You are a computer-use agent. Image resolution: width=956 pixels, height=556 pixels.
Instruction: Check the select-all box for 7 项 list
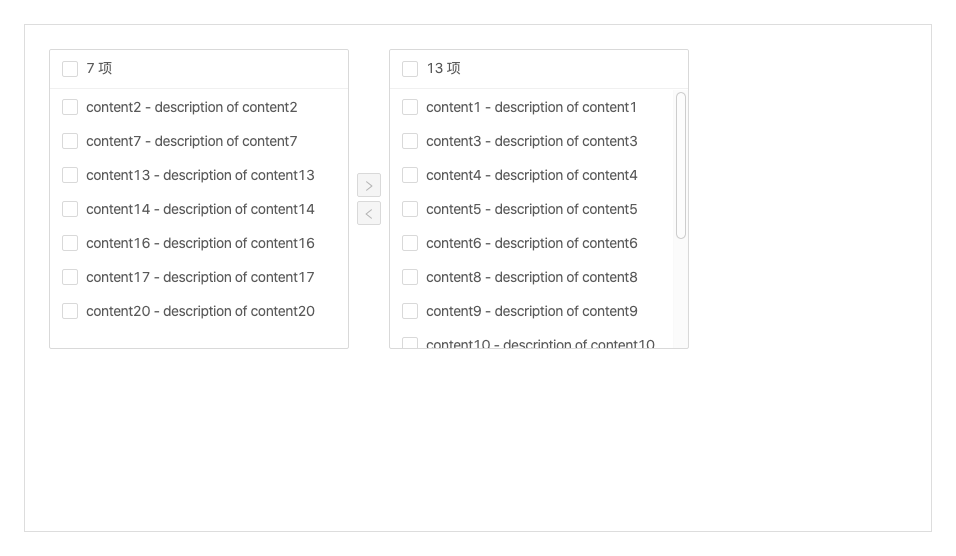point(70,69)
